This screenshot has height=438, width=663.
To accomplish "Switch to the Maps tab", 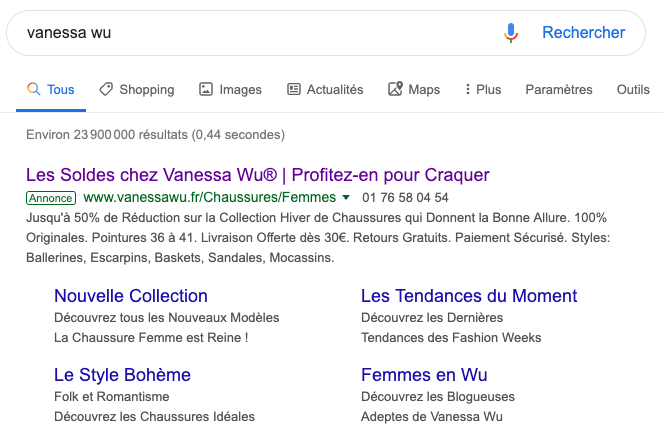I will 414,89.
